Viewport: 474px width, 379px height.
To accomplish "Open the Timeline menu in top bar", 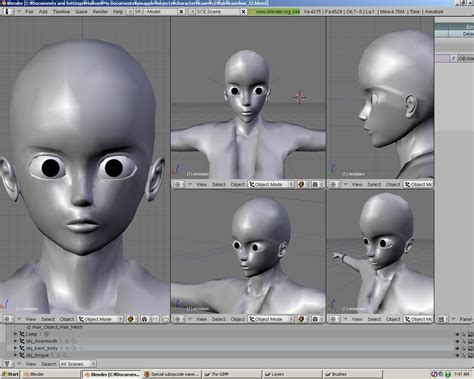I will (x=61, y=11).
